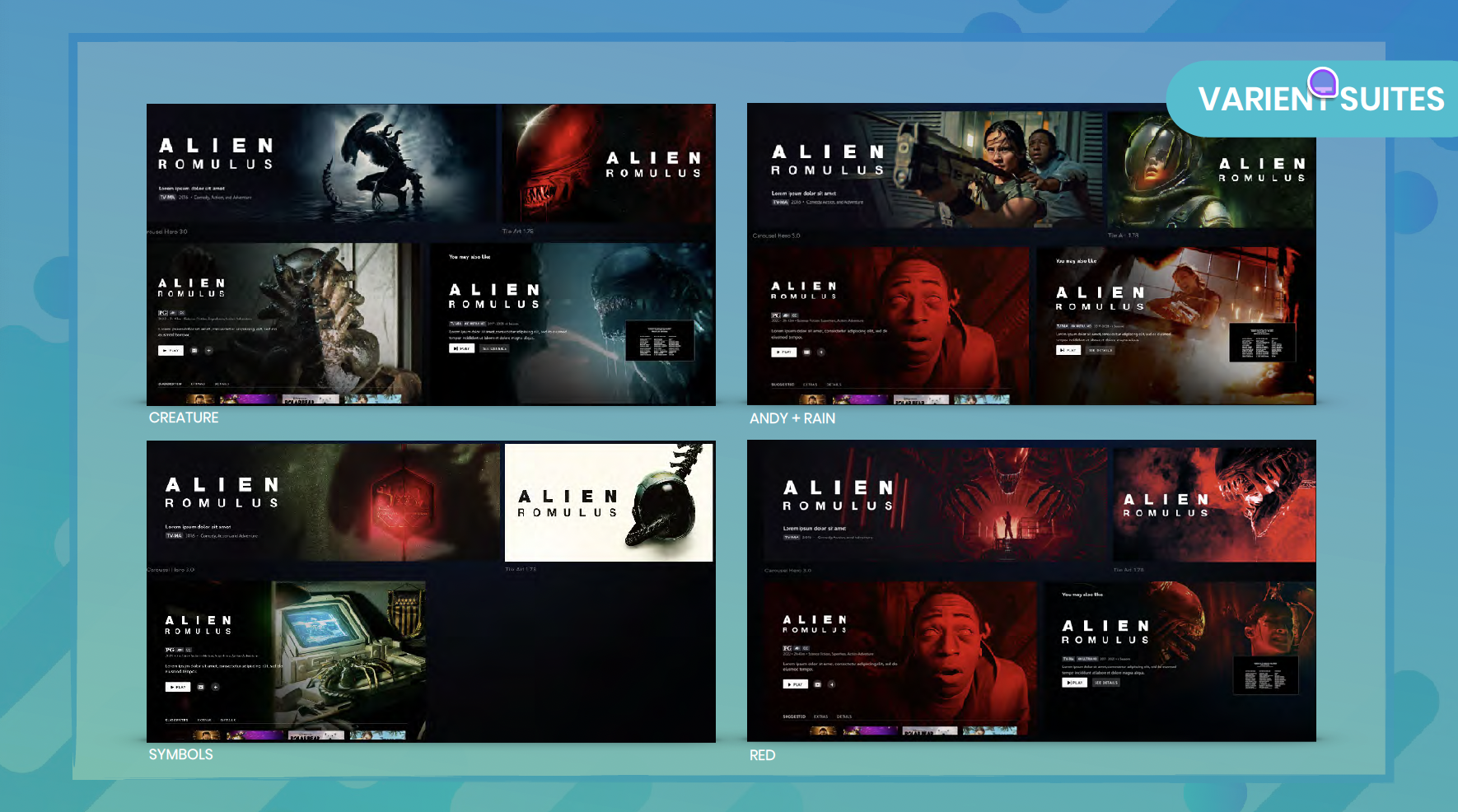Click the TV-MA rating badge in Andy + Rain hero
The width and height of the screenshot is (1458, 812).
coord(781,202)
